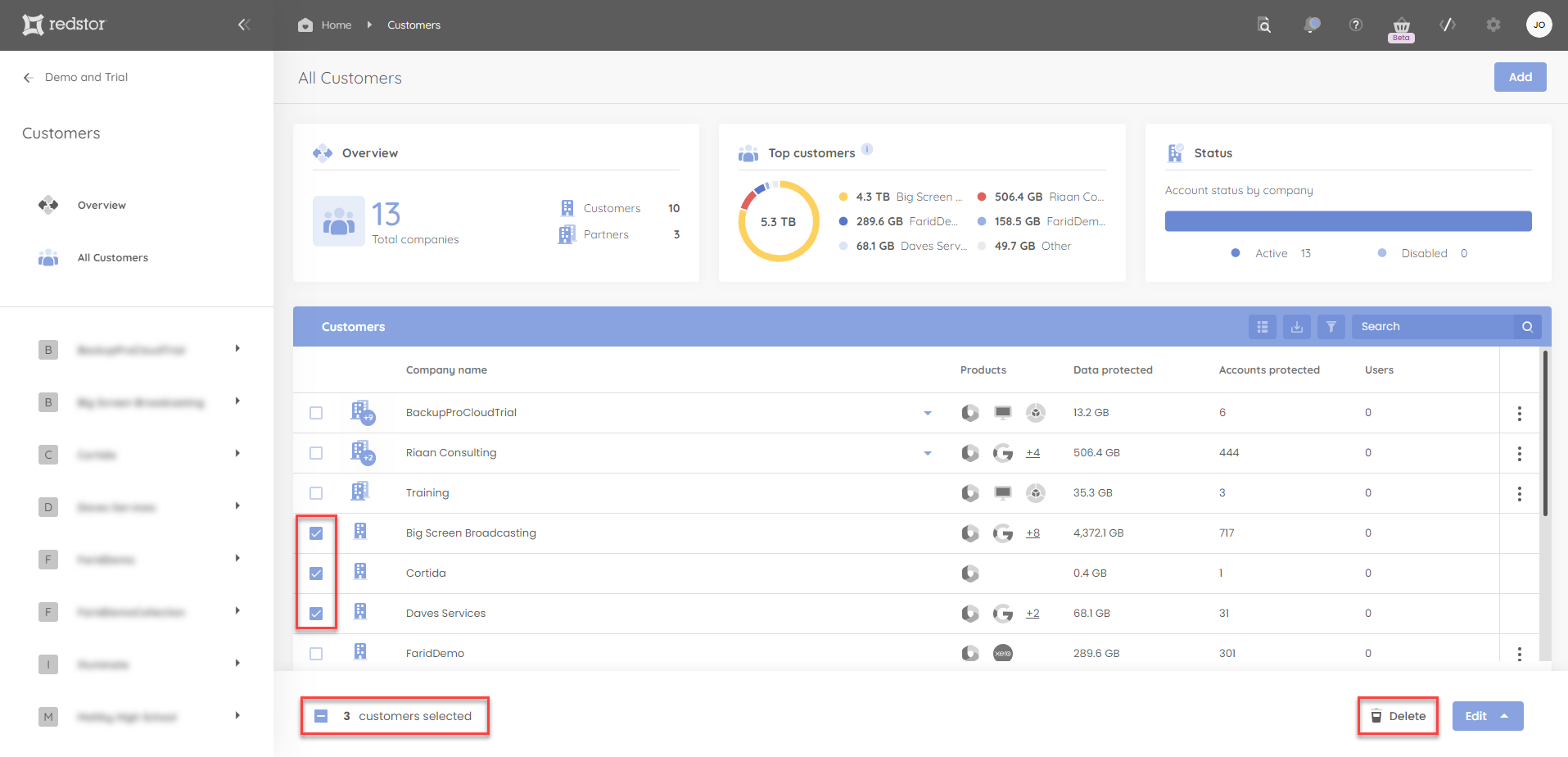Collapse the sidebar with double chevron icon
The height and width of the screenshot is (757, 1568).
pyautogui.click(x=244, y=25)
